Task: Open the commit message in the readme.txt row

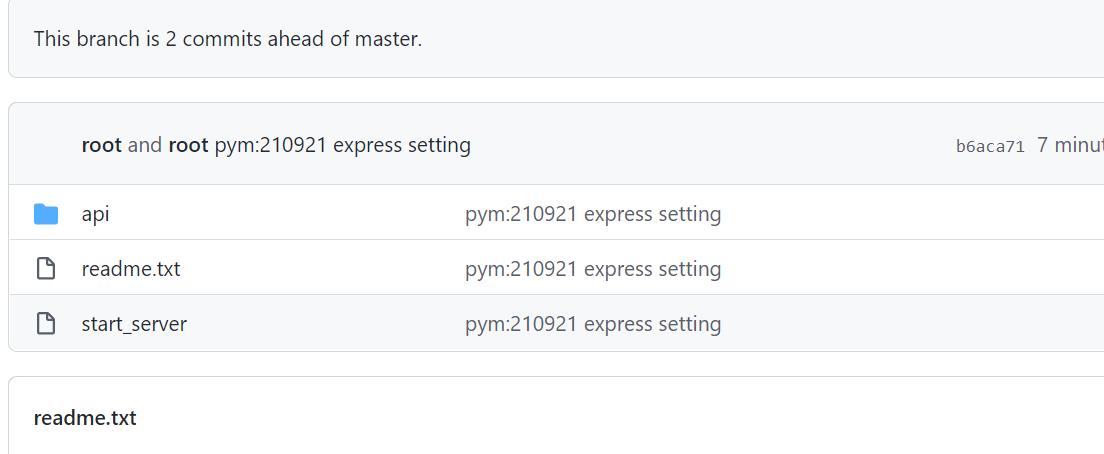Action: tap(592, 269)
